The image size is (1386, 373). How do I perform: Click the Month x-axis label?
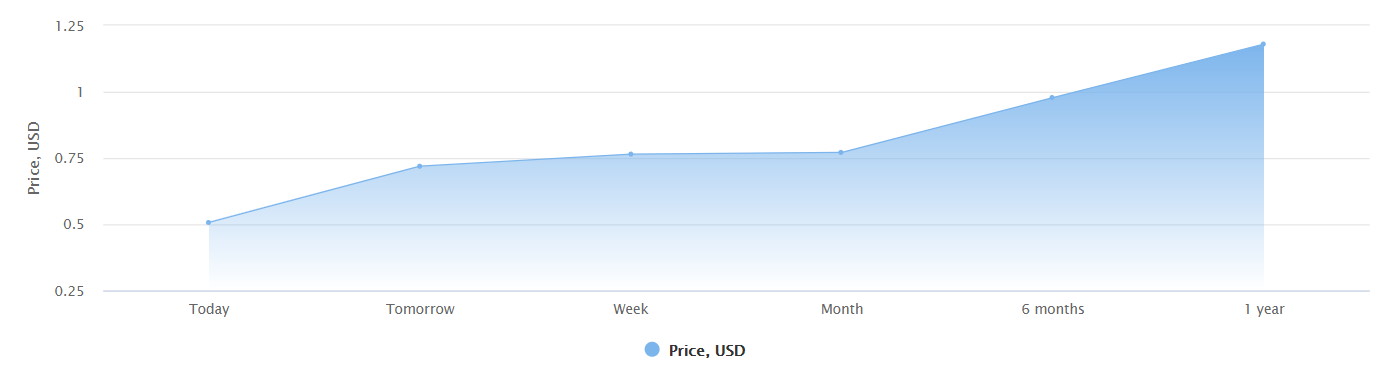pyautogui.click(x=842, y=309)
